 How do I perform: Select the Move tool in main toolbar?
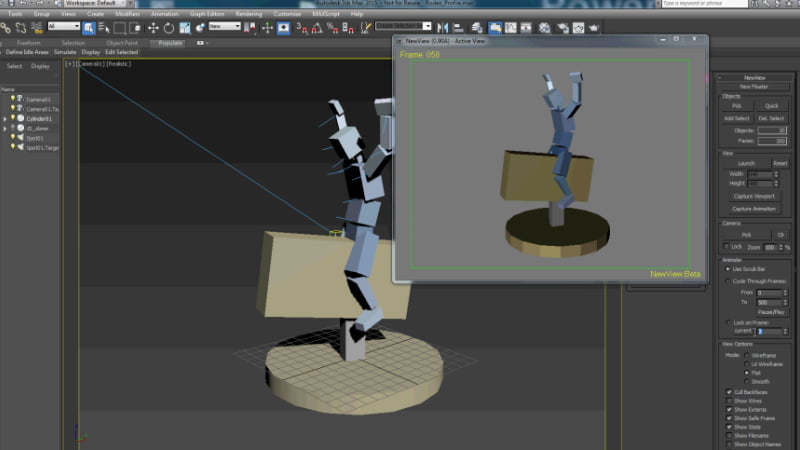pos(153,27)
